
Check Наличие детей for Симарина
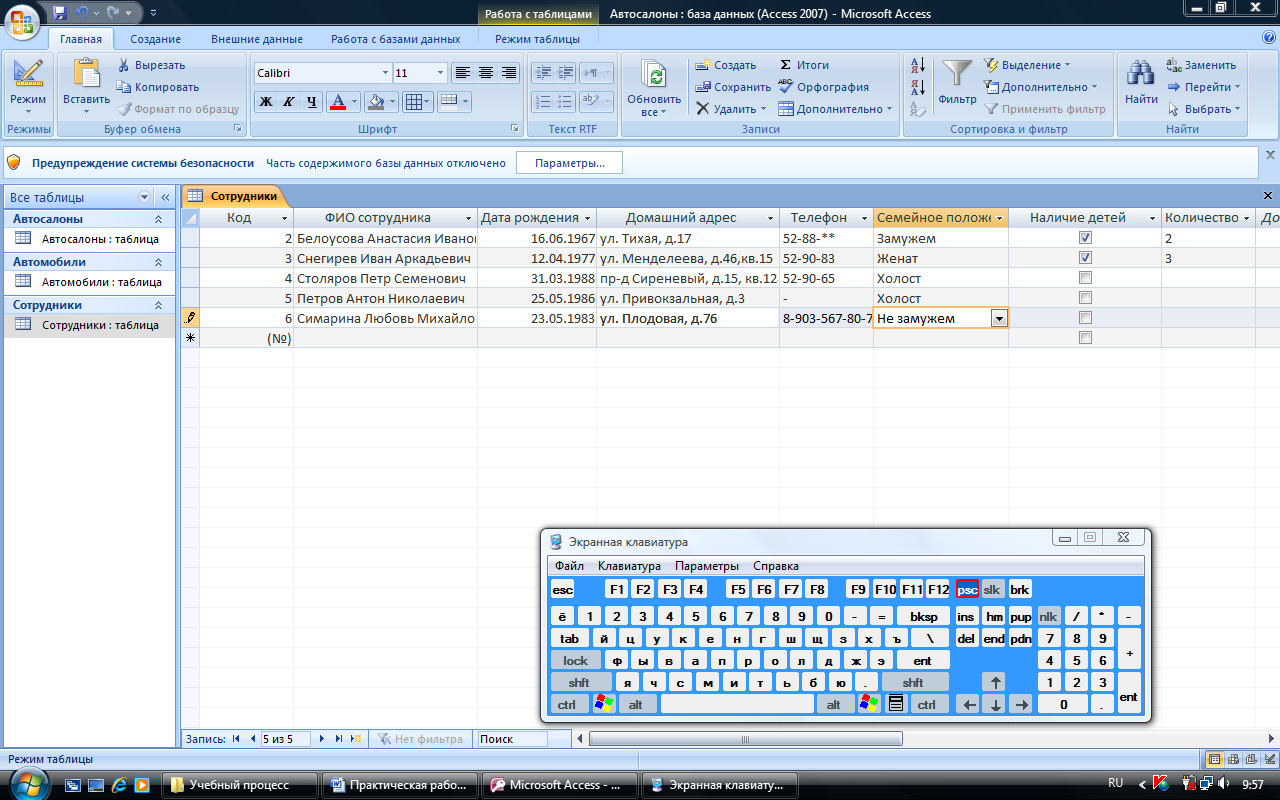(x=1085, y=318)
